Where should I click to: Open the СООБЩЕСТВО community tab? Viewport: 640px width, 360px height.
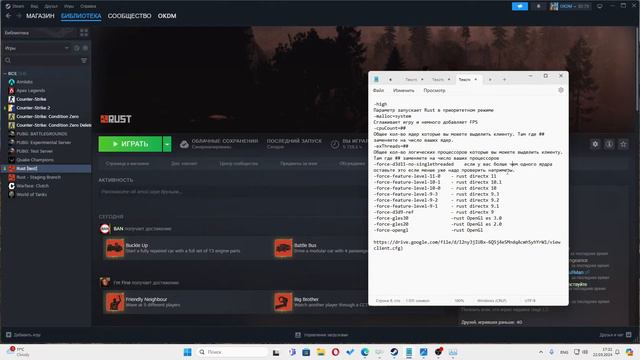129,16
